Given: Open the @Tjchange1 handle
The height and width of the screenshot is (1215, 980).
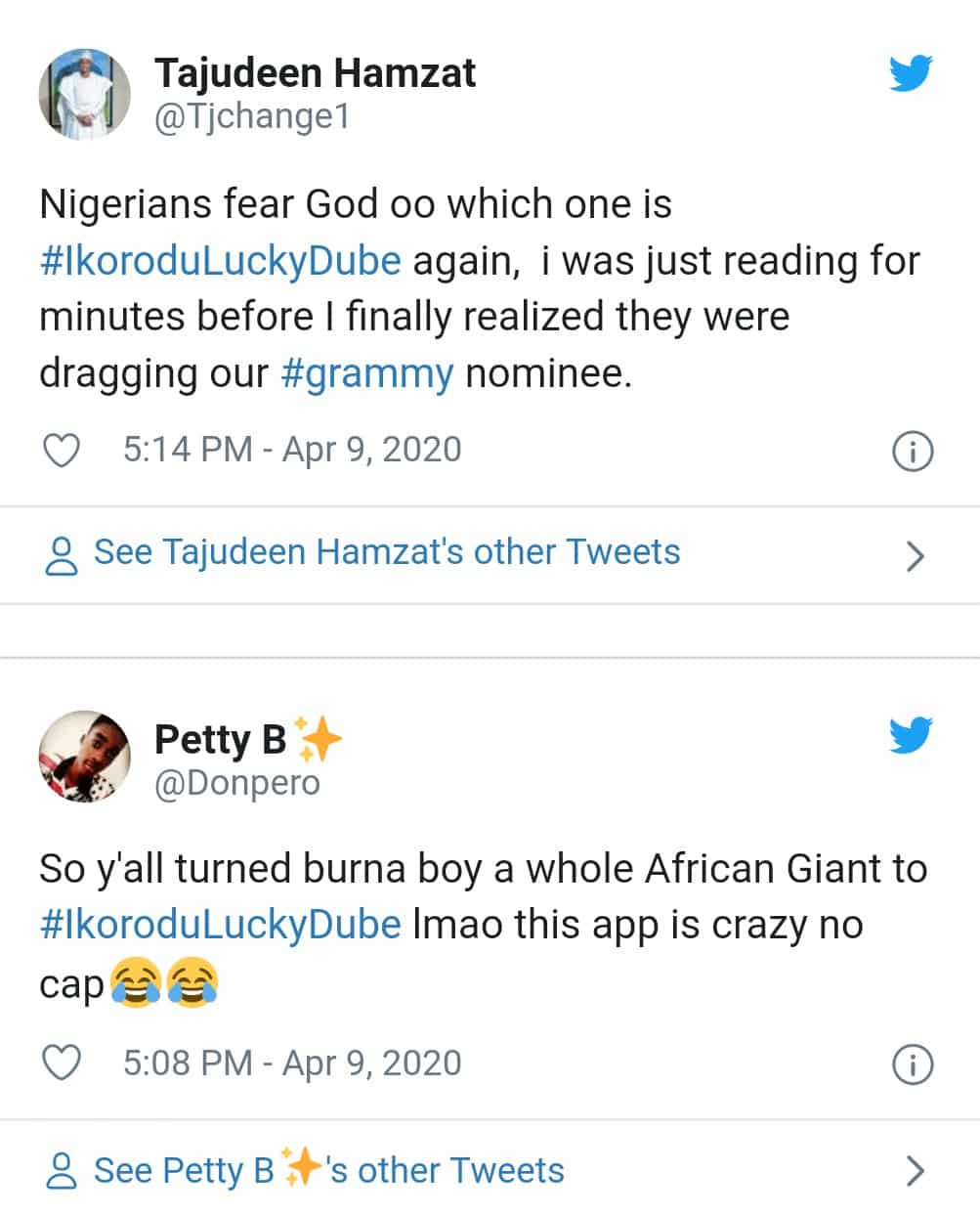Looking at the screenshot, I should click(x=252, y=118).
